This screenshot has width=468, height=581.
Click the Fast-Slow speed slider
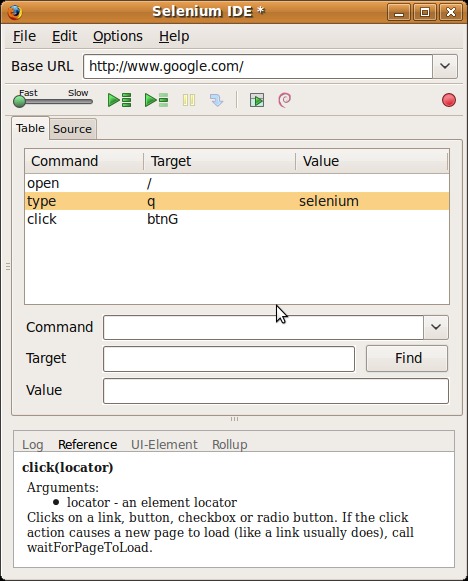[53, 101]
